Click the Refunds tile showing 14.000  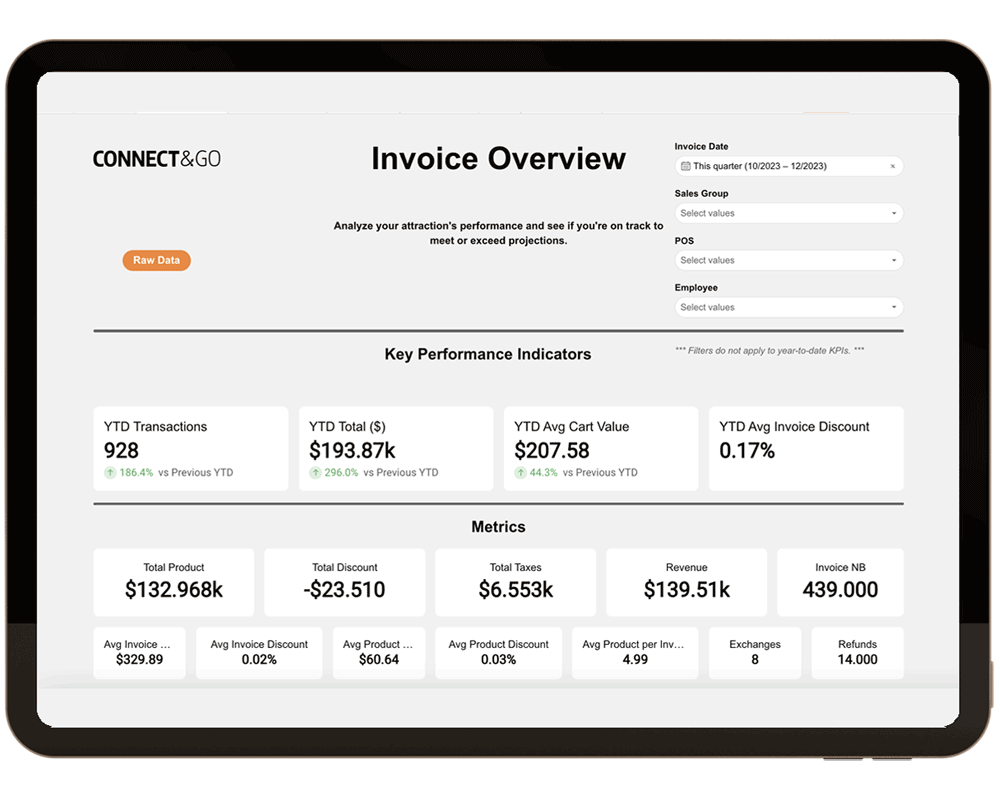[857, 652]
